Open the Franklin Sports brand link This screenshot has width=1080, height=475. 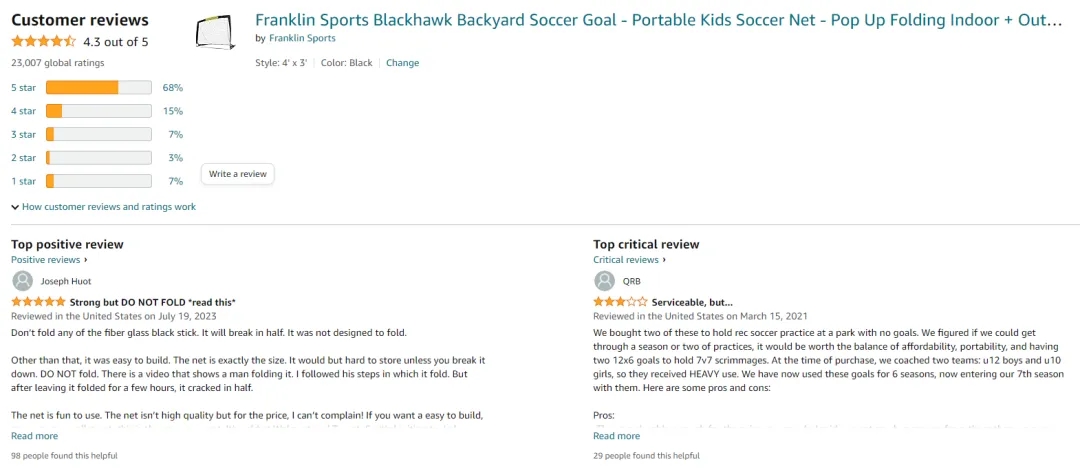(302, 38)
